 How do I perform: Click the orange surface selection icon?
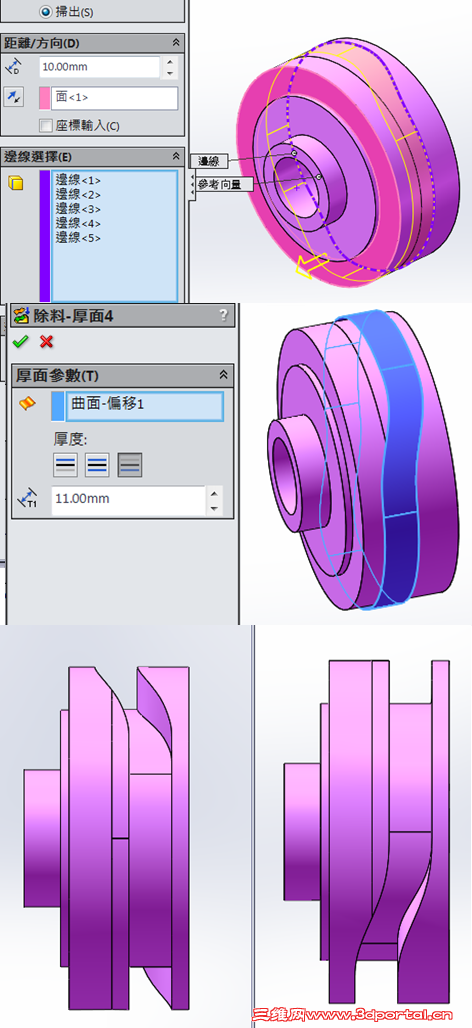click(x=26, y=405)
